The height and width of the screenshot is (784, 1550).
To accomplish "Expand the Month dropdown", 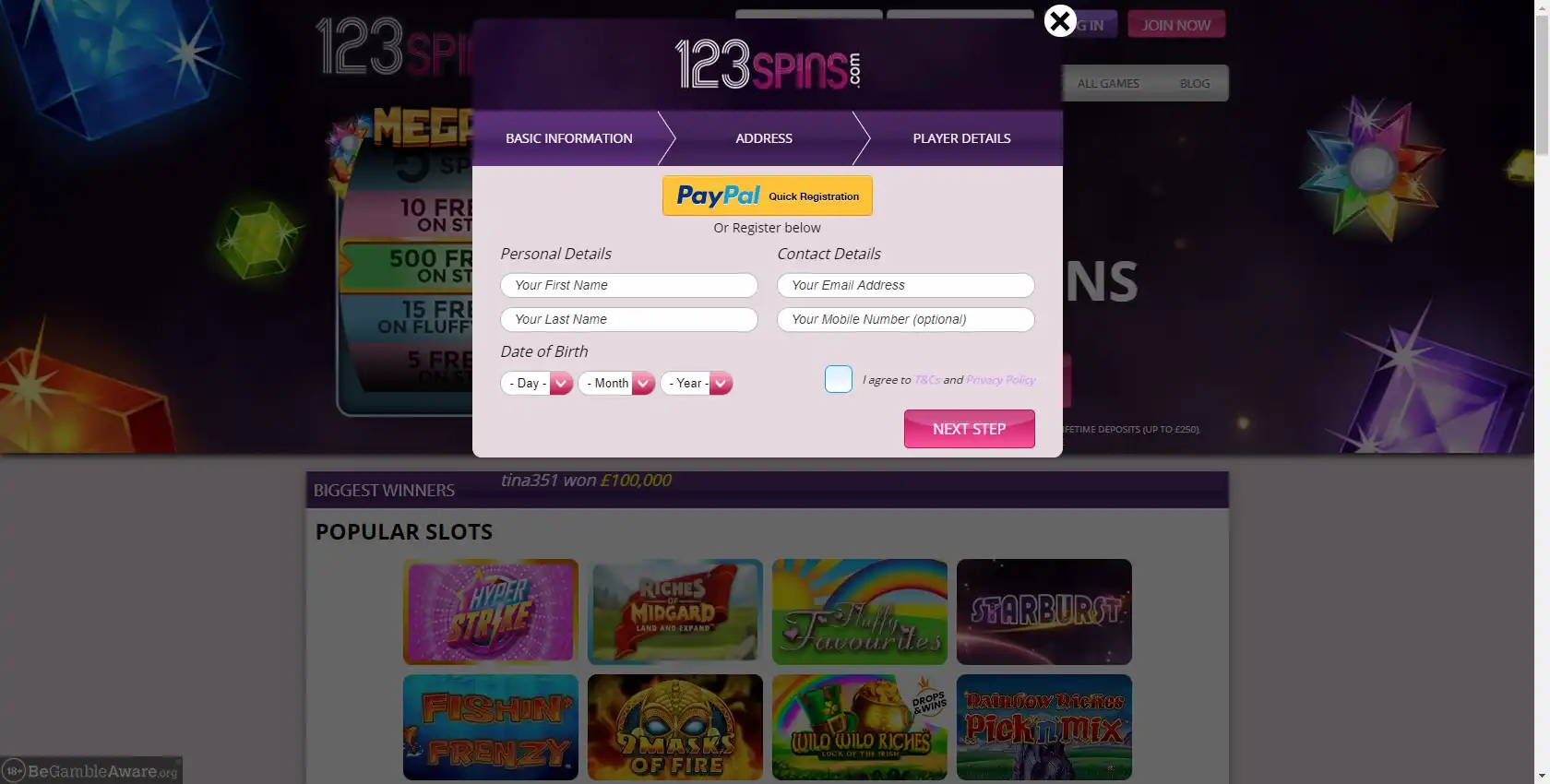I will [x=616, y=383].
